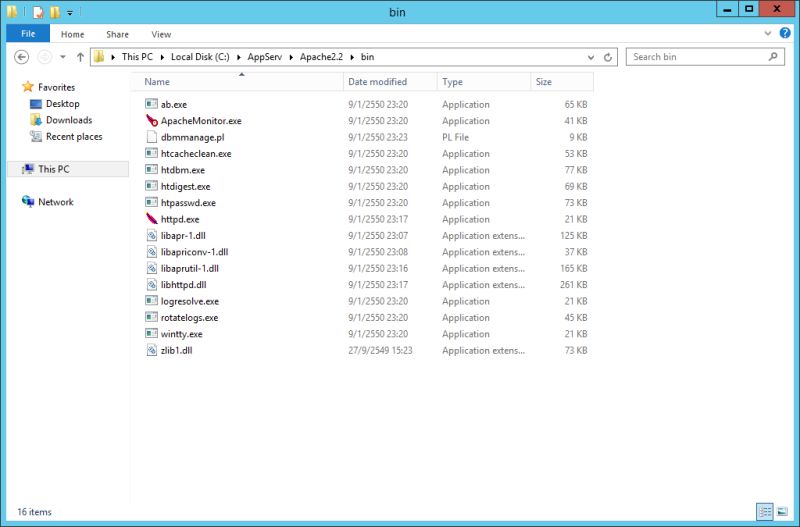This screenshot has height=527, width=800.
Task: Select the libapriconv-1.dll file icon
Action: pyautogui.click(x=152, y=252)
